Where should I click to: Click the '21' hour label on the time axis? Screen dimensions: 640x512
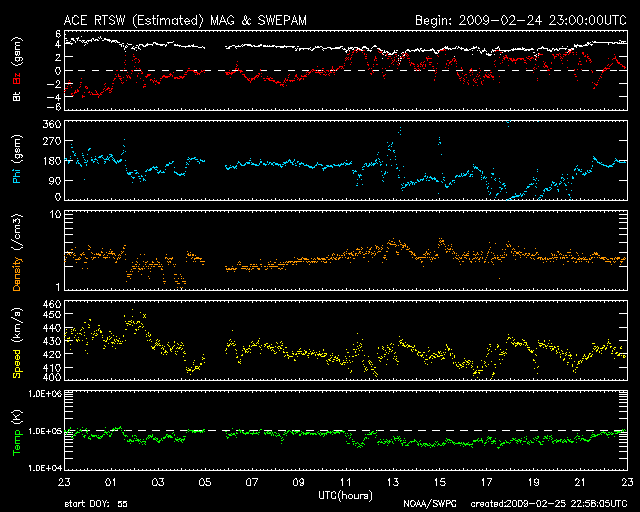[580, 483]
